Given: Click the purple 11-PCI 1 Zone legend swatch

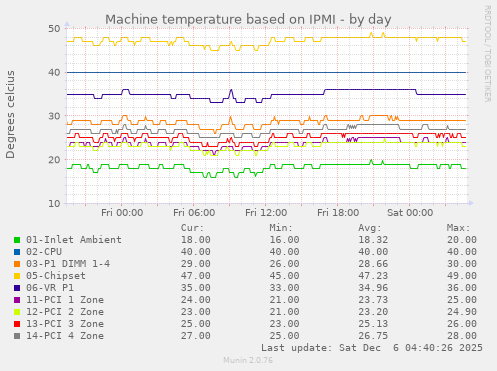Looking at the screenshot, I should click(x=17, y=300).
